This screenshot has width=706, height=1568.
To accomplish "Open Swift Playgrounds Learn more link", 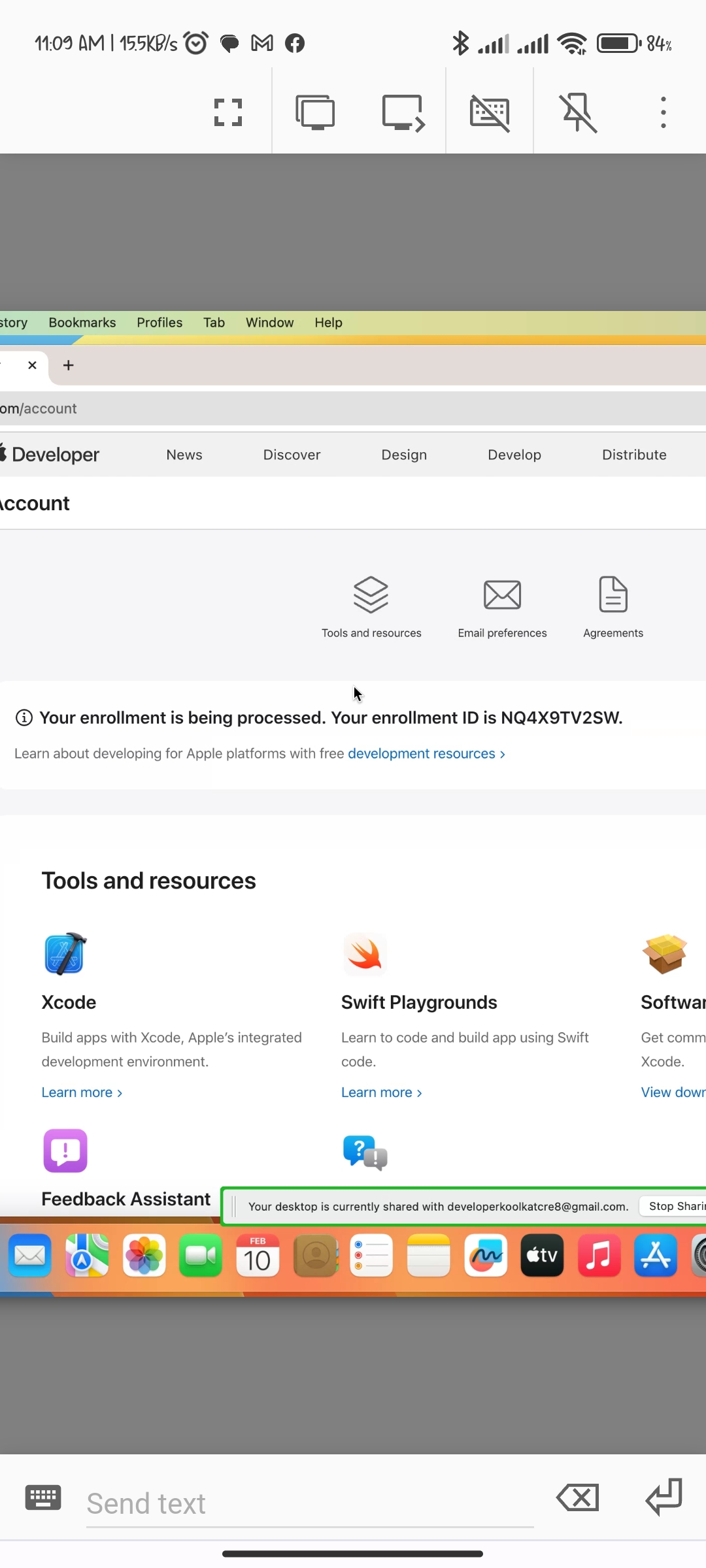I will pyautogui.click(x=382, y=1093).
